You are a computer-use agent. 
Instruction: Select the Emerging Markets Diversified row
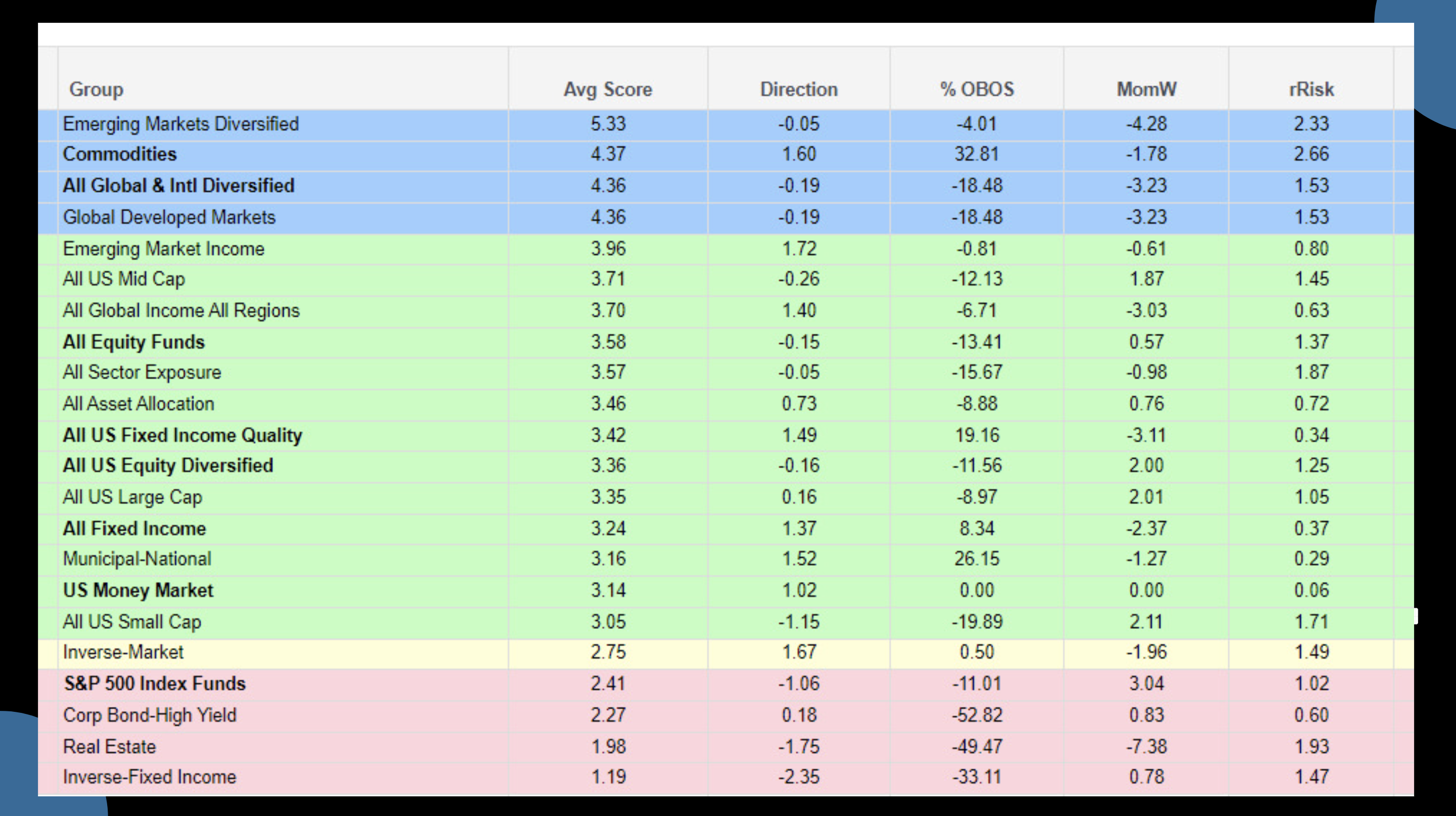(x=180, y=124)
